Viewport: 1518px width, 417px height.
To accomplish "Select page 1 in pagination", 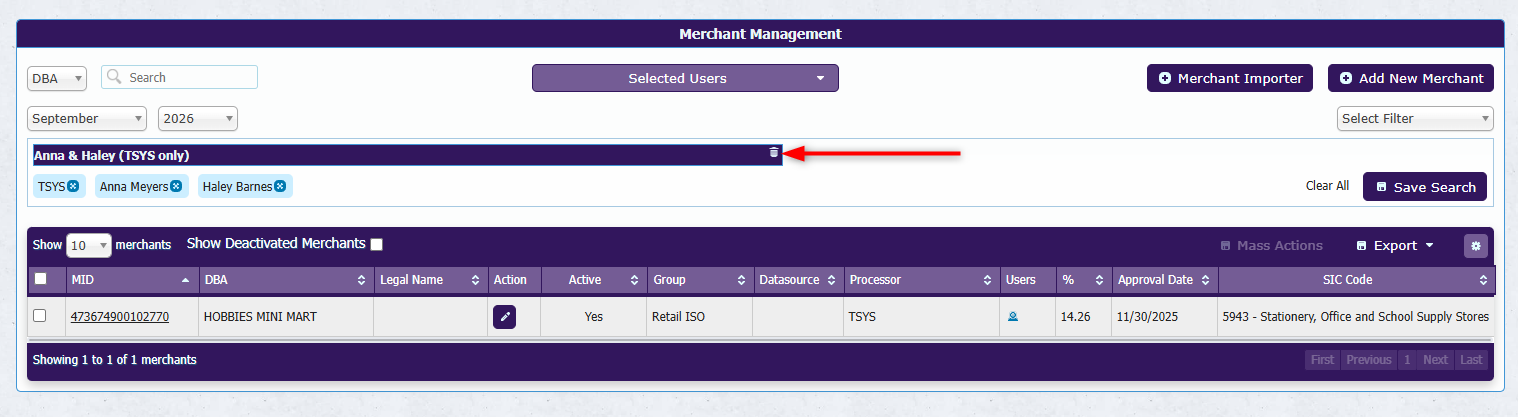I will (1407, 360).
